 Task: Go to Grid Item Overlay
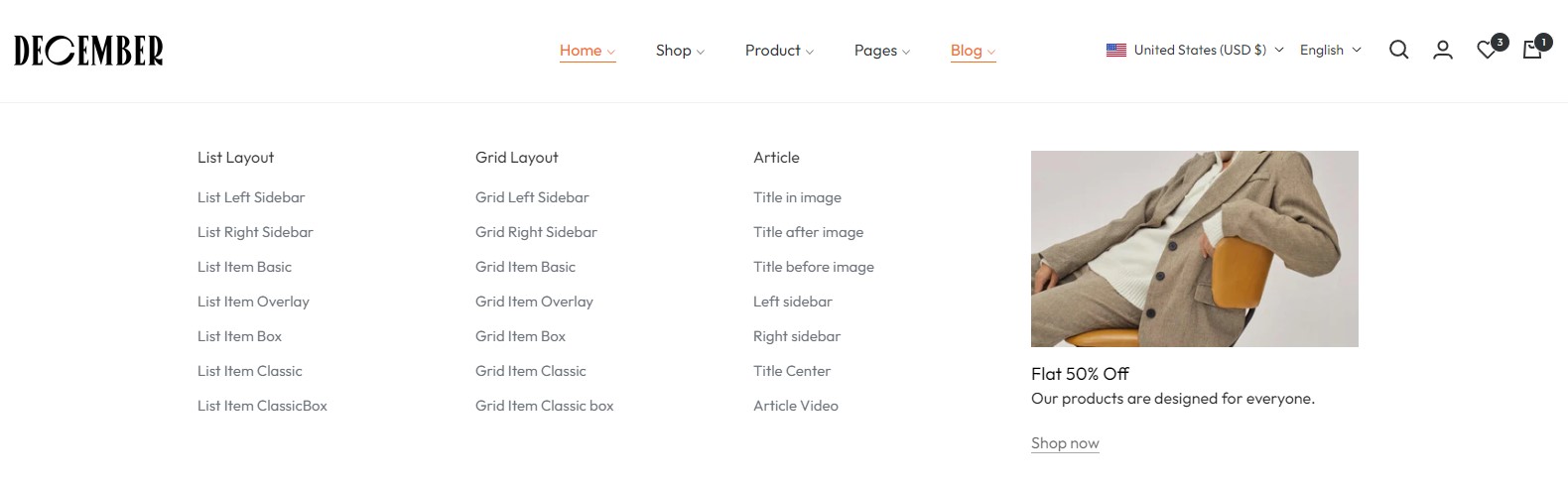tap(534, 302)
